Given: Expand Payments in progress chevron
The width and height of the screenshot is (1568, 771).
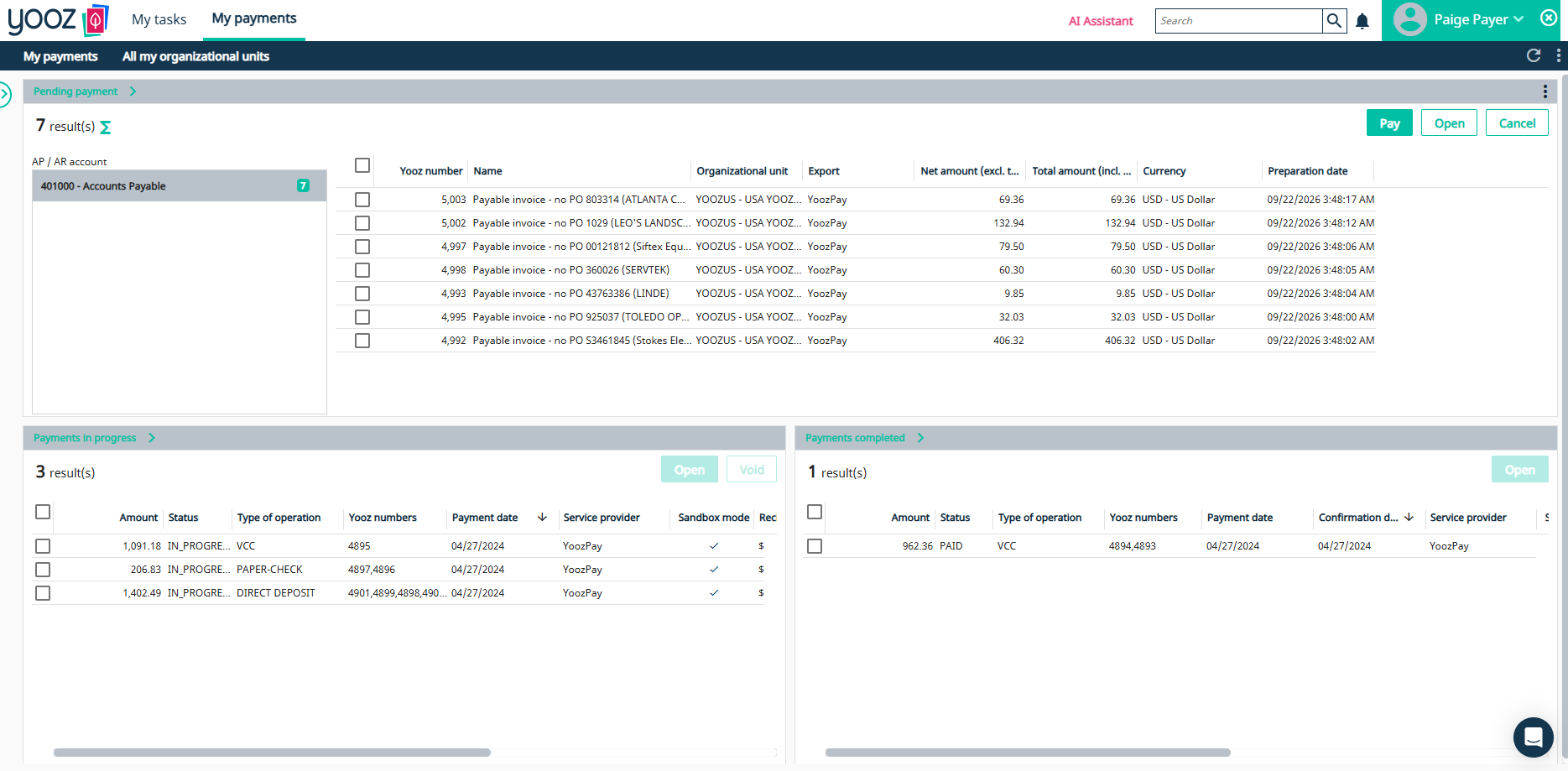Looking at the screenshot, I should click(152, 438).
